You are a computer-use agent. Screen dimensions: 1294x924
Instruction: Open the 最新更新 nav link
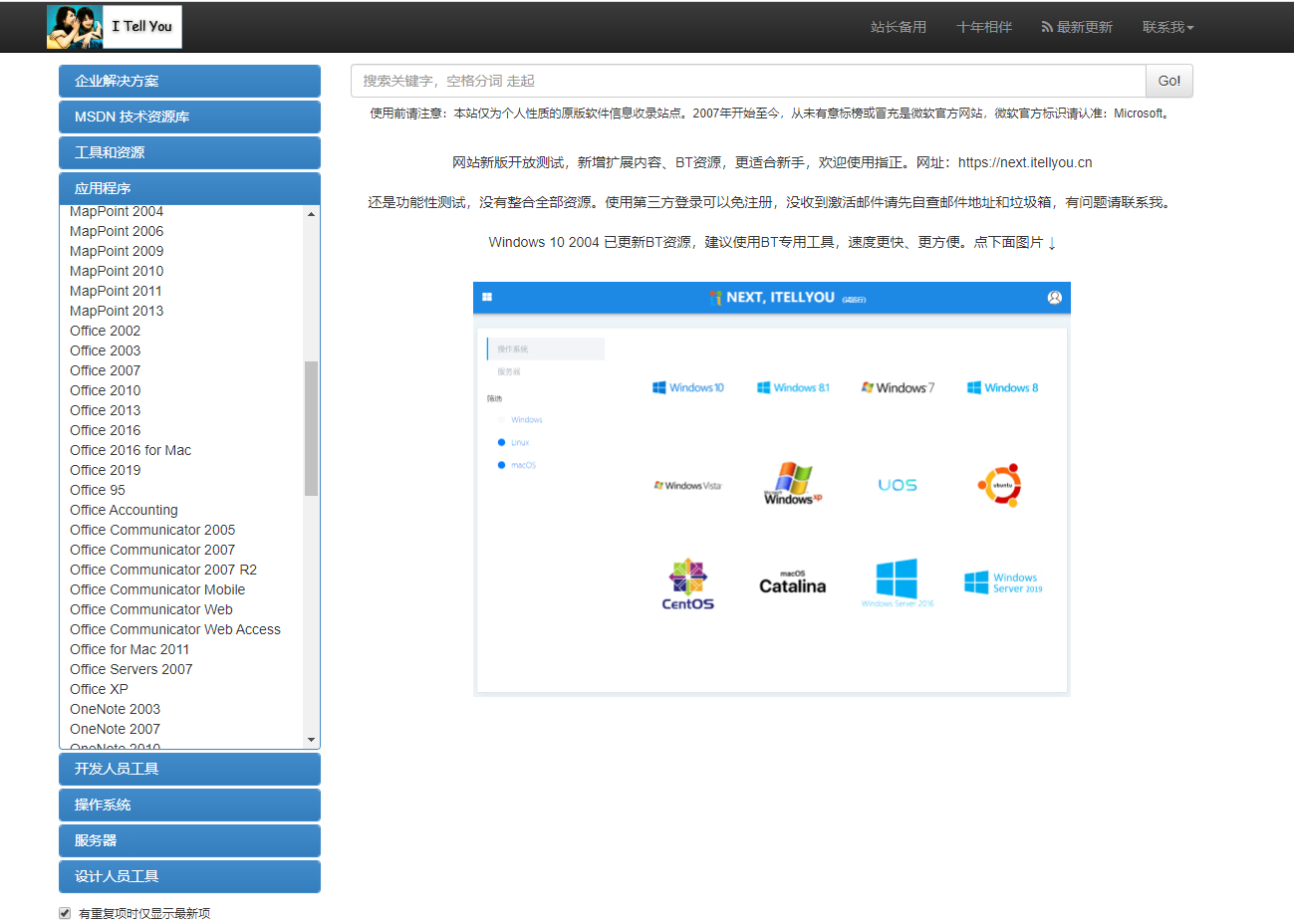1077,27
